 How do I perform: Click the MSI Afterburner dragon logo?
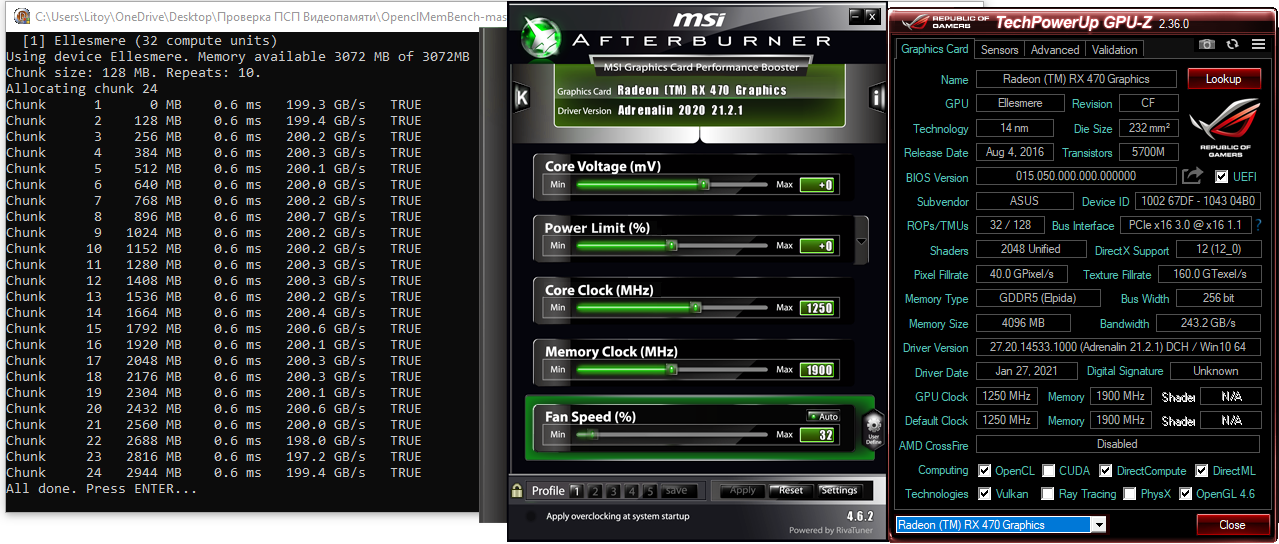[543, 35]
